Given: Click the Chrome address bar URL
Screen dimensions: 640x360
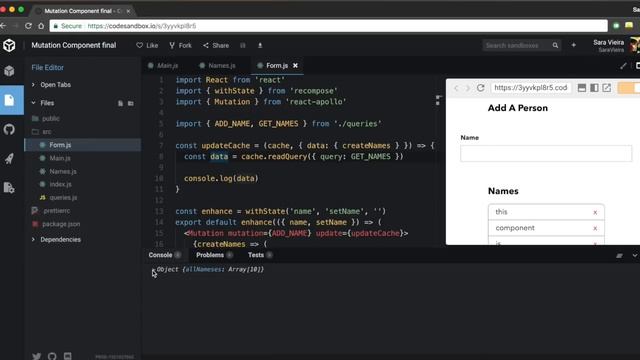Looking at the screenshot, I should coord(142,26).
